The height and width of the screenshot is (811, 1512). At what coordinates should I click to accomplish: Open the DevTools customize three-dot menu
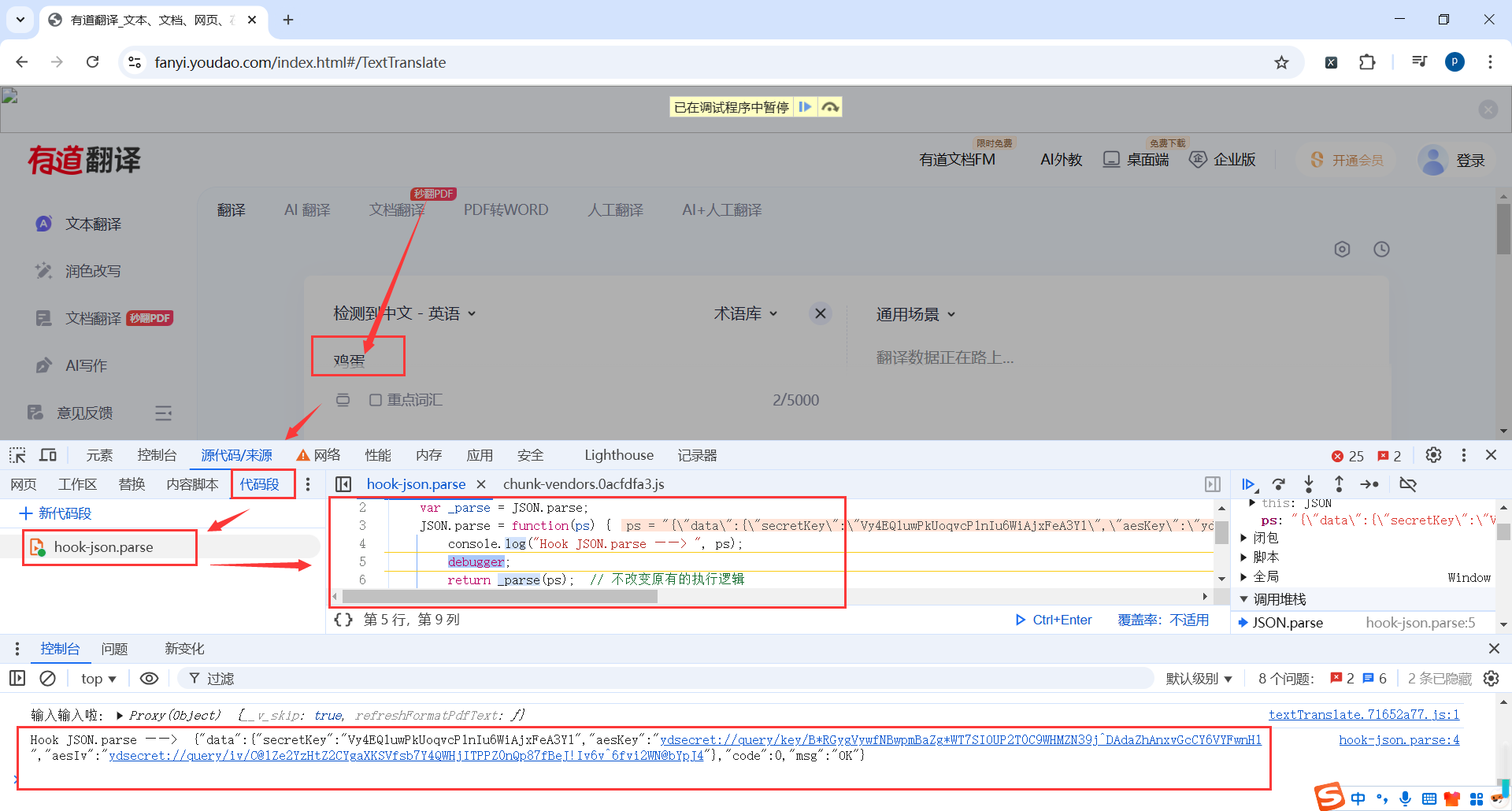pyautogui.click(x=1464, y=455)
